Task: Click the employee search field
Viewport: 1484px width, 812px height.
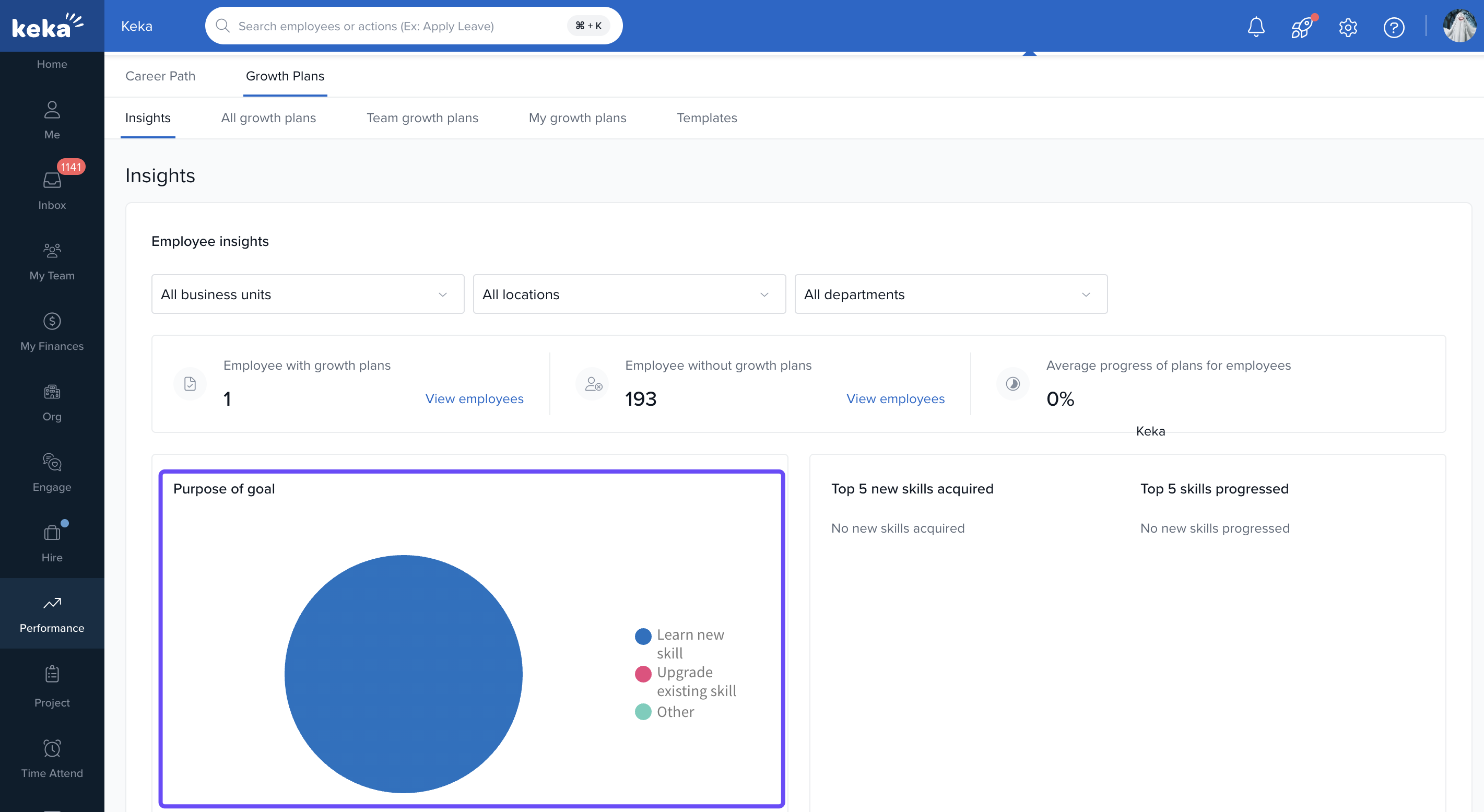Action: [397, 26]
